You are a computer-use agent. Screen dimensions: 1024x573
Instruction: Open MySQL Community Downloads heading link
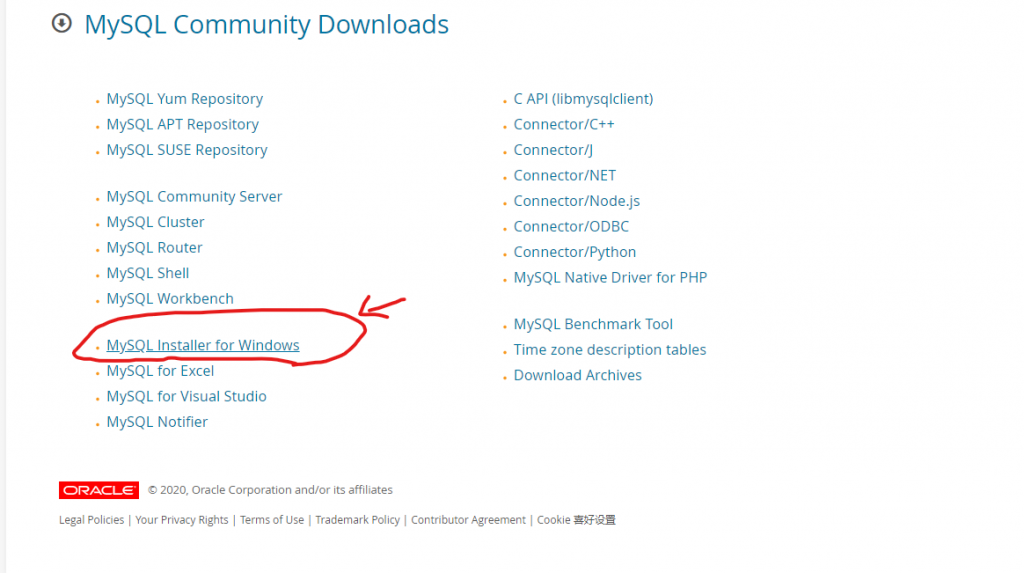[266, 25]
